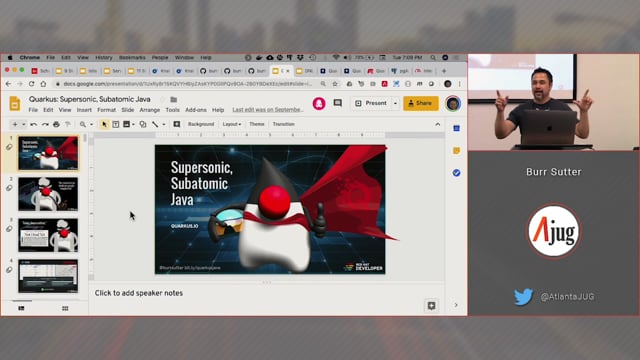Screen dimensions: 640x360
Task: Open the comment history icon
Action: (338, 103)
